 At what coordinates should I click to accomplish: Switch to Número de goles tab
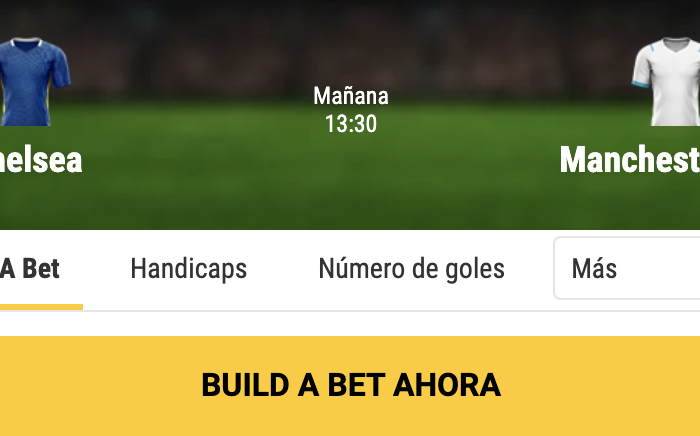(x=412, y=269)
